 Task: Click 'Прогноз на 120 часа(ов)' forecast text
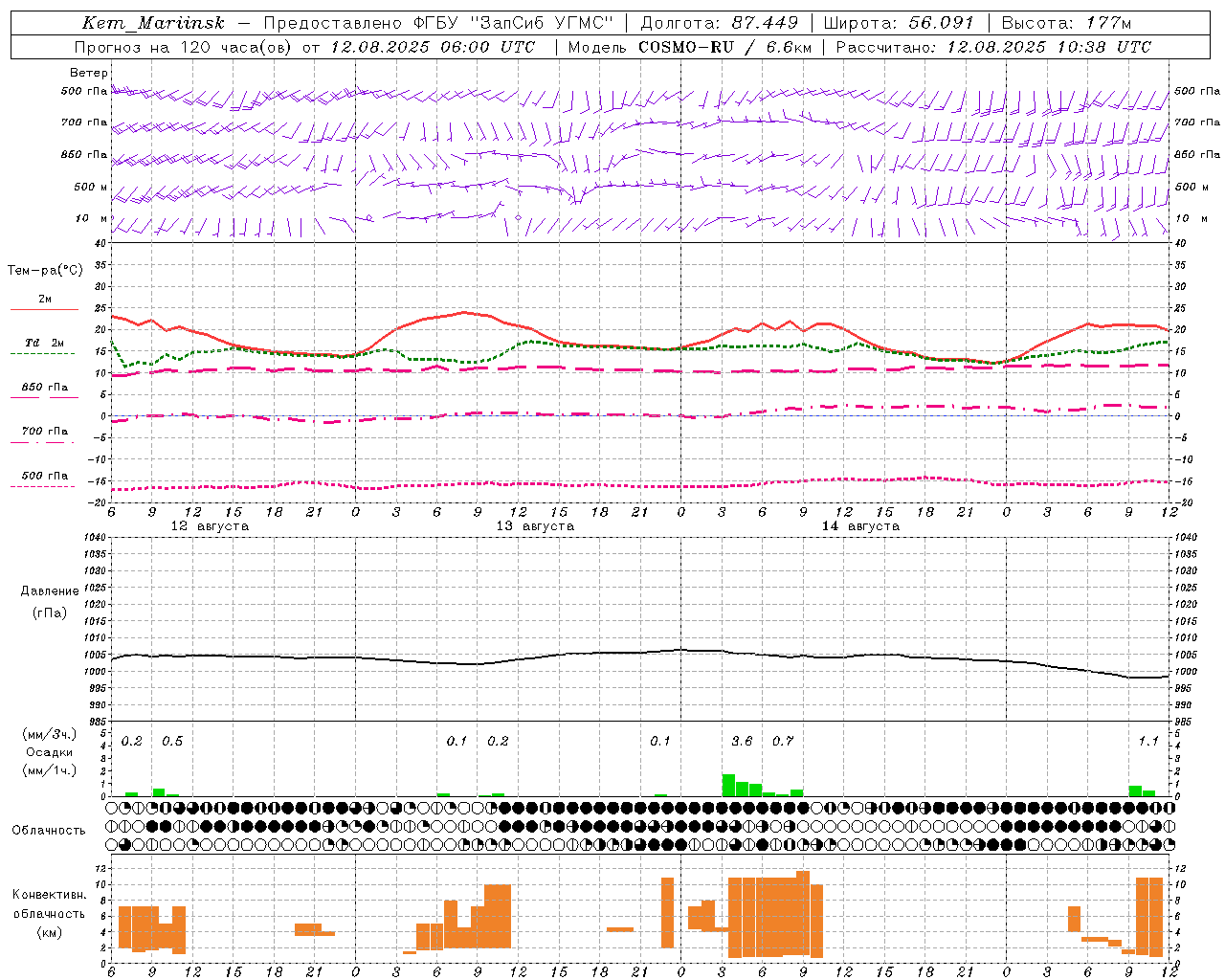pyautogui.click(x=184, y=47)
